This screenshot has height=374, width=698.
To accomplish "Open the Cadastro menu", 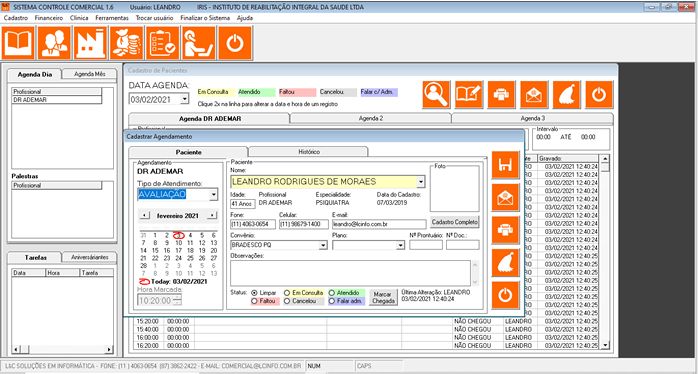I will [16, 18].
